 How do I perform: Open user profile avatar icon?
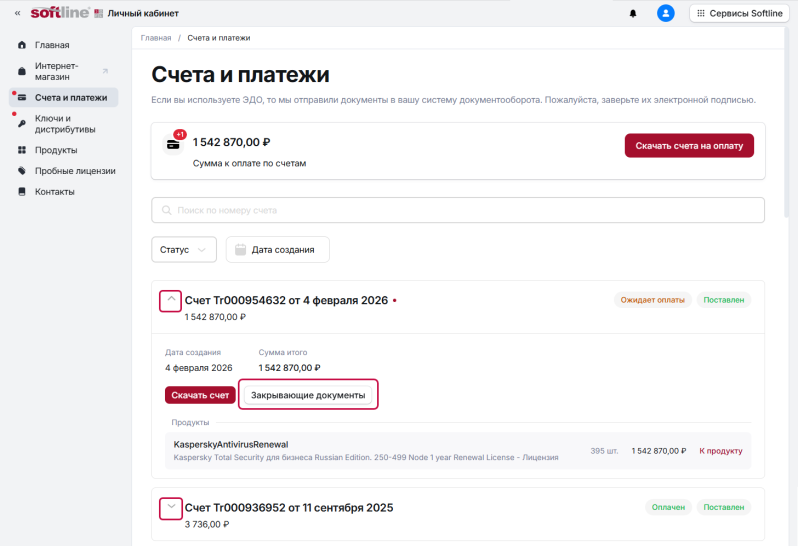(x=666, y=13)
